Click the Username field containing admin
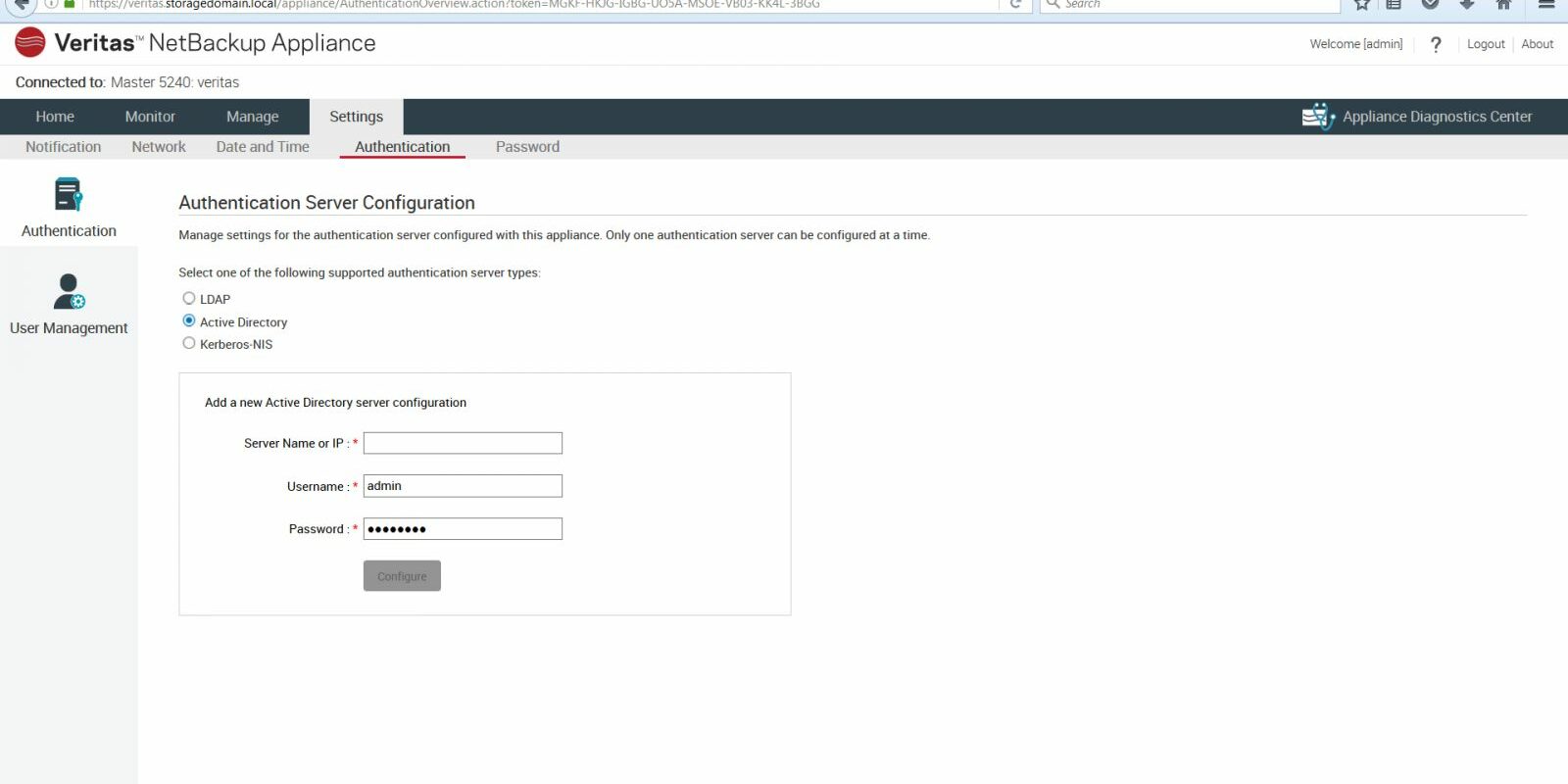The height and width of the screenshot is (784, 1568). [463, 486]
